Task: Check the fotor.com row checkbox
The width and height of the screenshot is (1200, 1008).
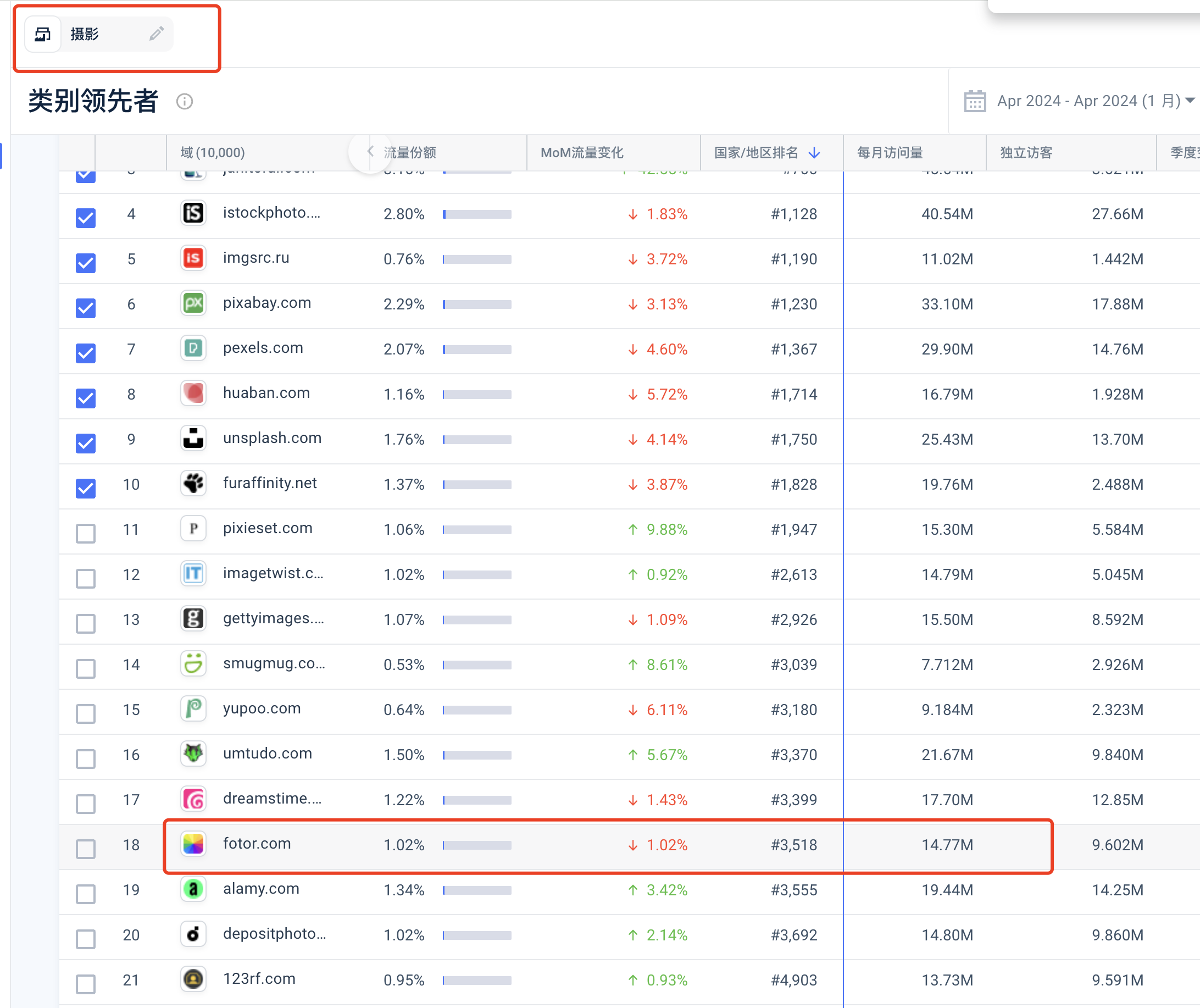Action: 86,849
